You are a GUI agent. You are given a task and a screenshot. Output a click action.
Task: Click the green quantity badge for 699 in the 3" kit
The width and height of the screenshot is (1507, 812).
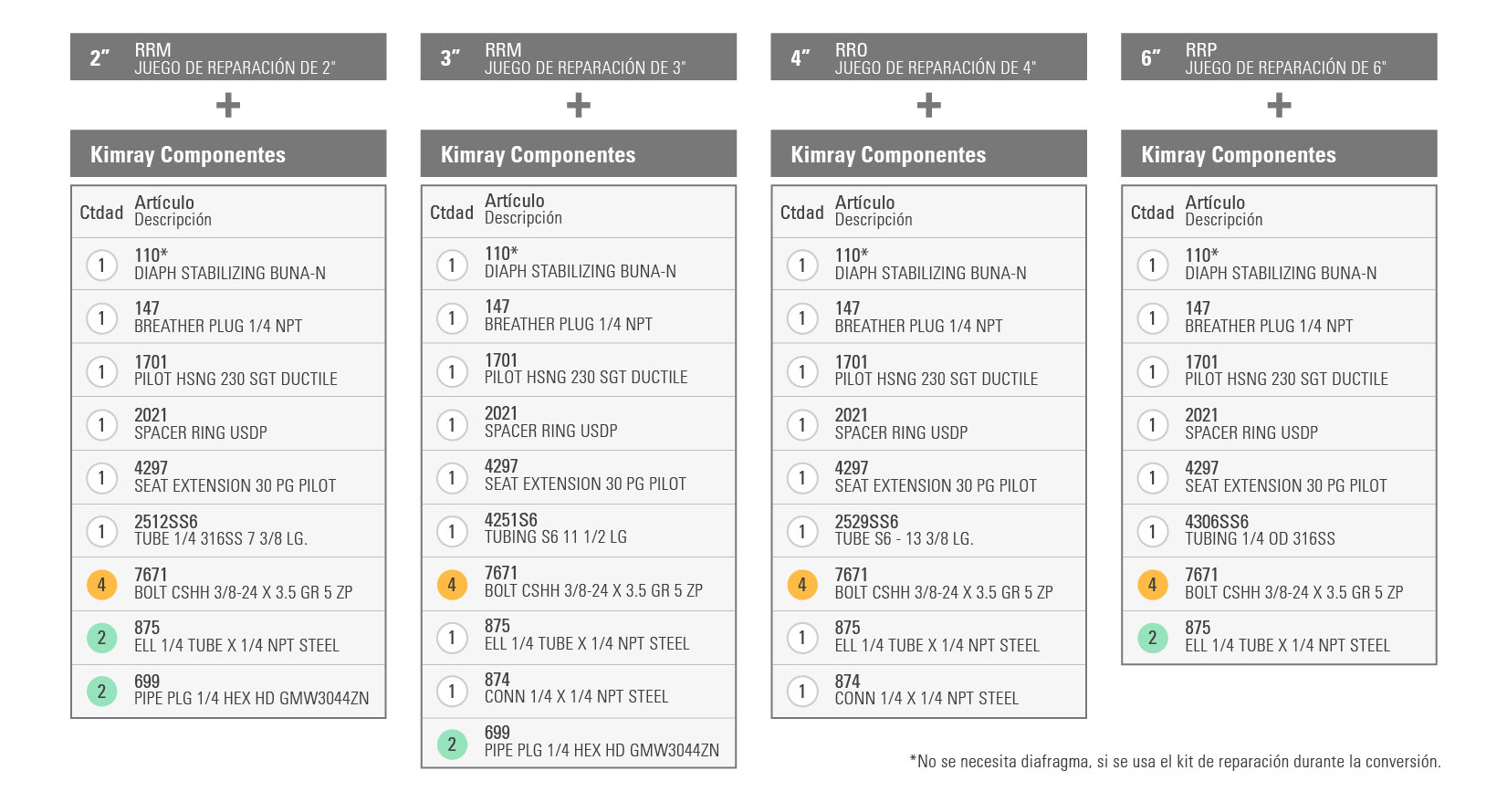coord(452,744)
